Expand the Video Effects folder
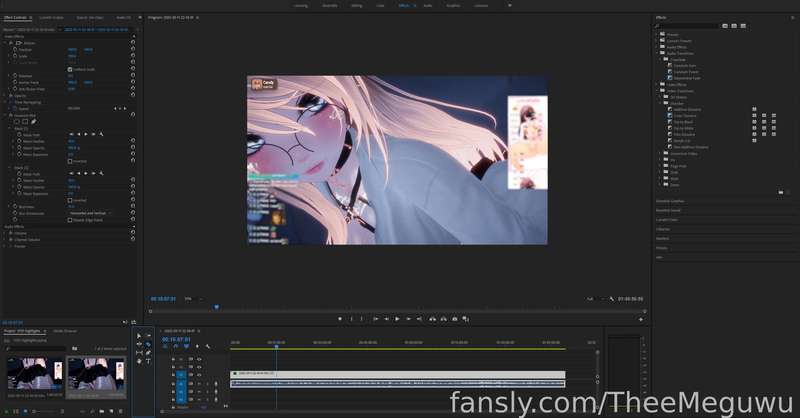Viewport: 800px width, 418px height. click(x=658, y=85)
